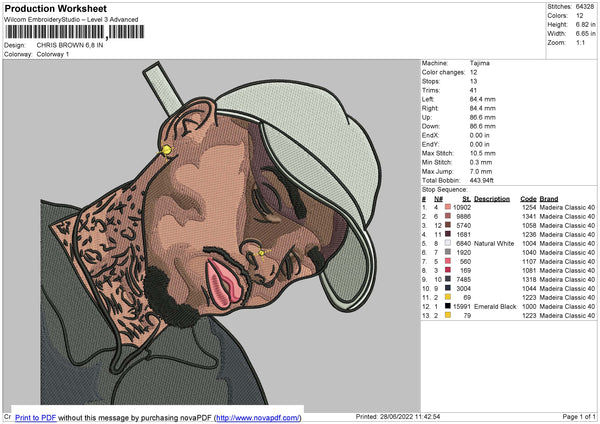Click the Zoom value 1:1
Viewport: 600px width, 424px height.
pyautogui.click(x=580, y=42)
